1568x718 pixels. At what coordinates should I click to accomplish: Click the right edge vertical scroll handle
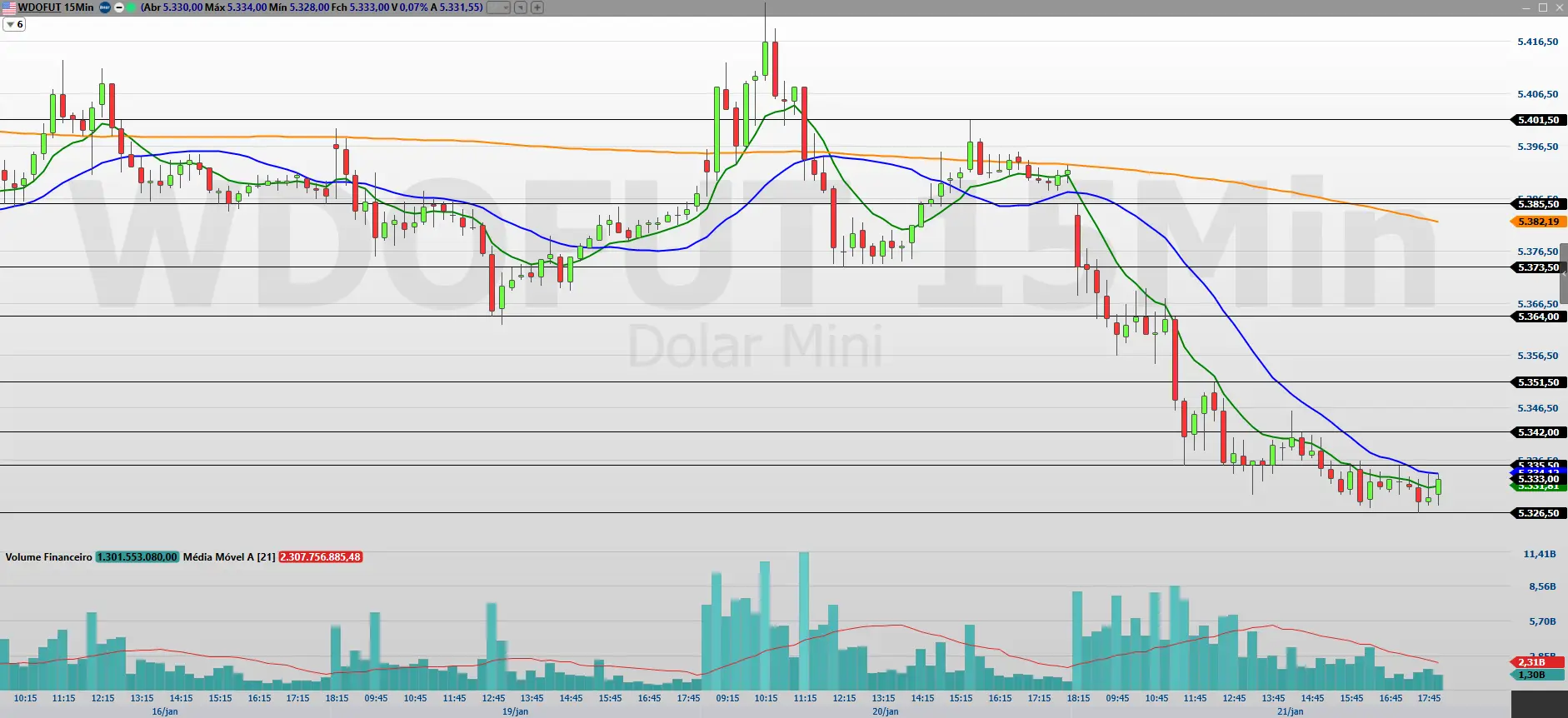point(1564,275)
